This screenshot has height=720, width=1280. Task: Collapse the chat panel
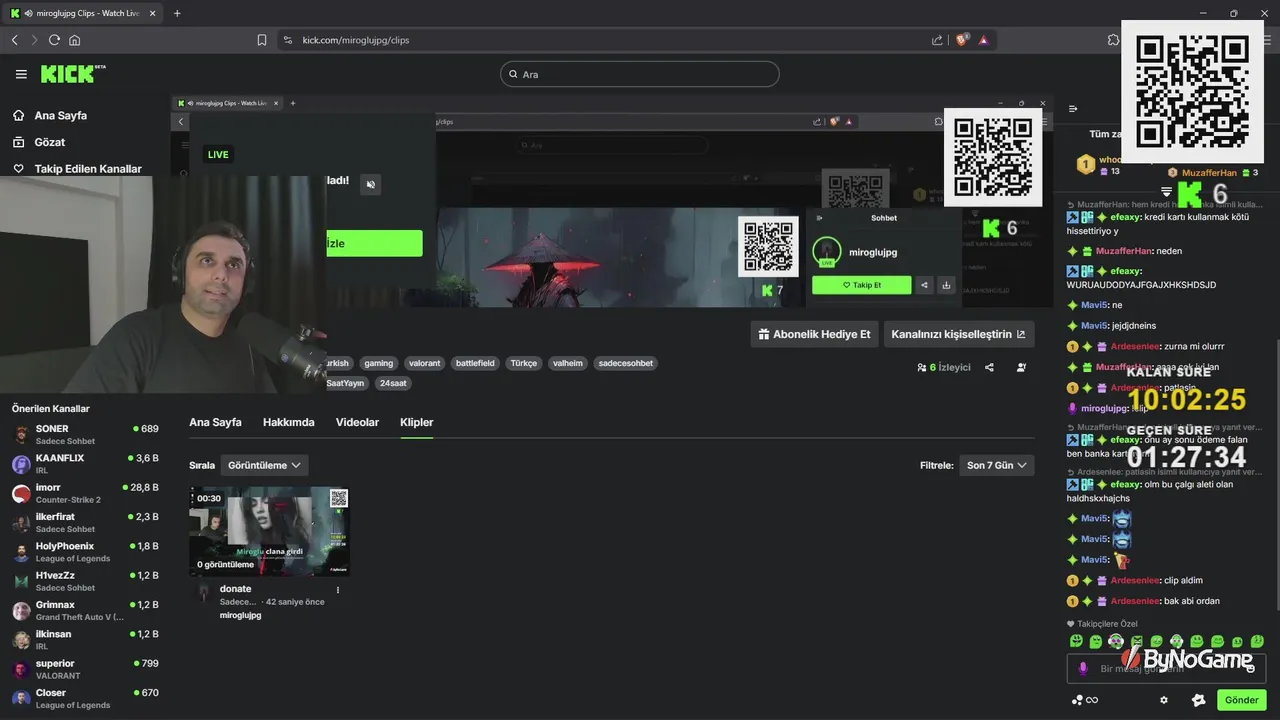point(1073,109)
